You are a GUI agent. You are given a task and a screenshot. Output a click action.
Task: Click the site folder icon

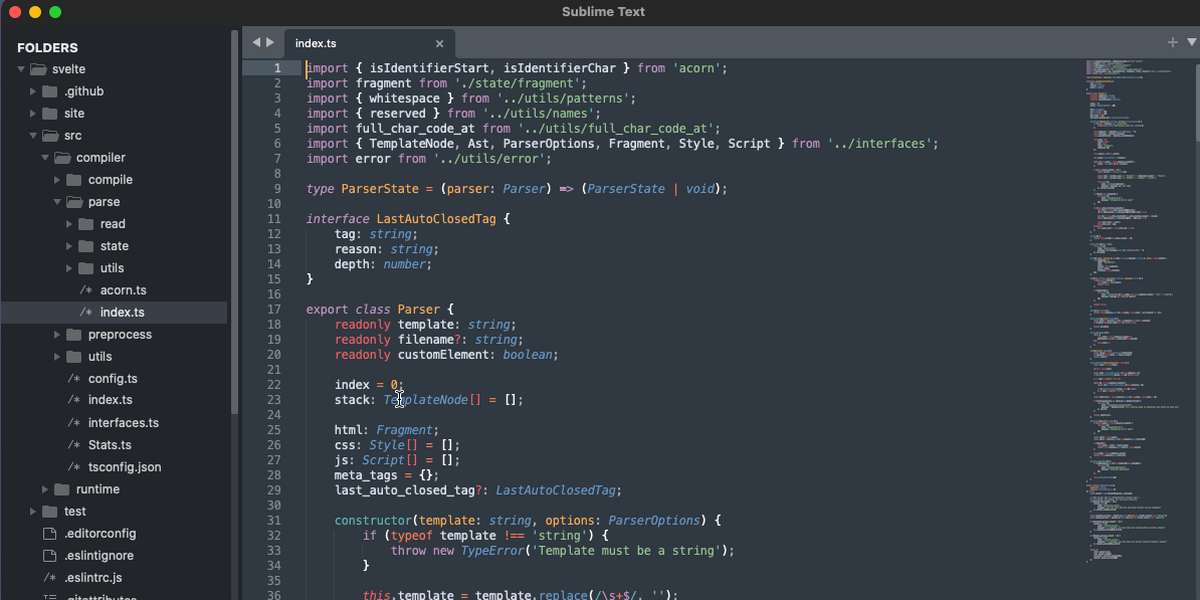50,114
